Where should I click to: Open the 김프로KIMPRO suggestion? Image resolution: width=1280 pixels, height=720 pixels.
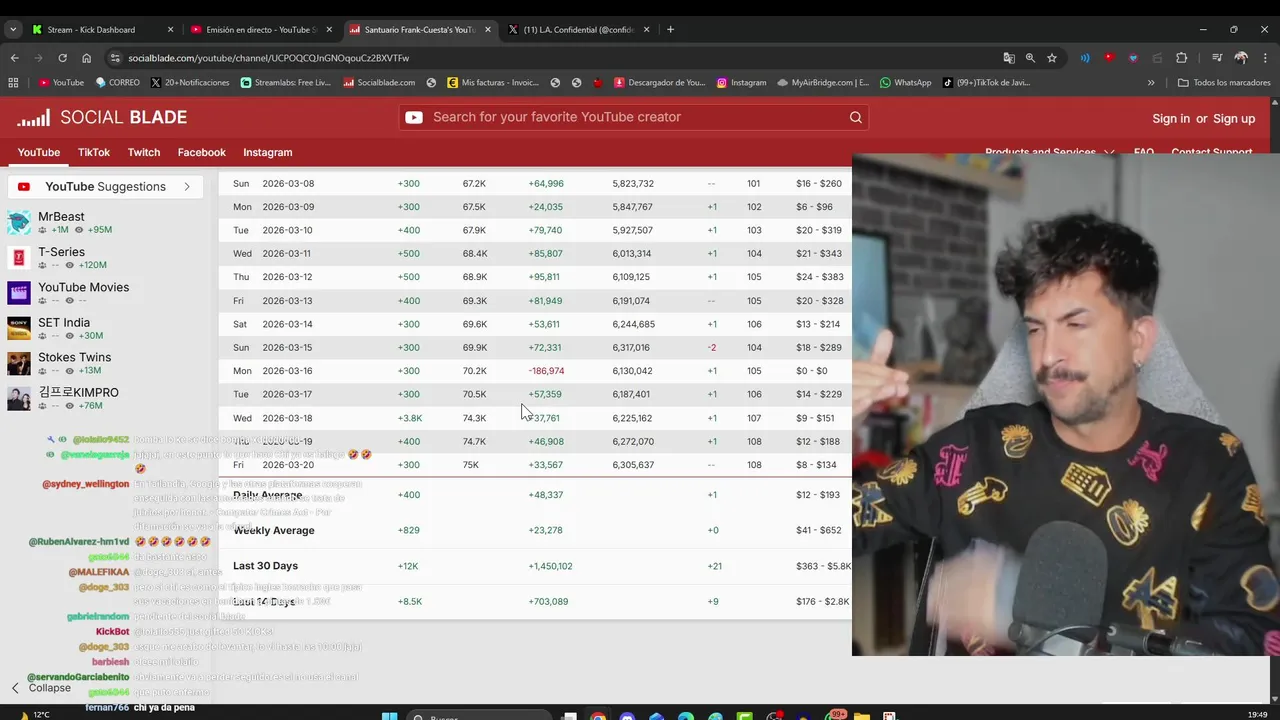coord(78,392)
